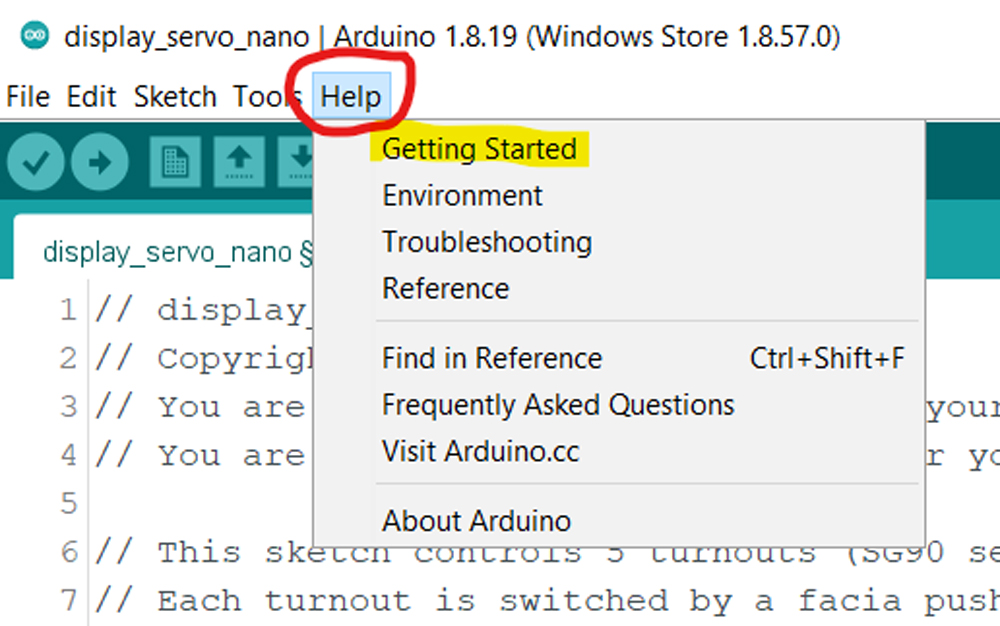1000x626 pixels.
Task: Click '// You are' comment on line 4
Action: point(200,455)
